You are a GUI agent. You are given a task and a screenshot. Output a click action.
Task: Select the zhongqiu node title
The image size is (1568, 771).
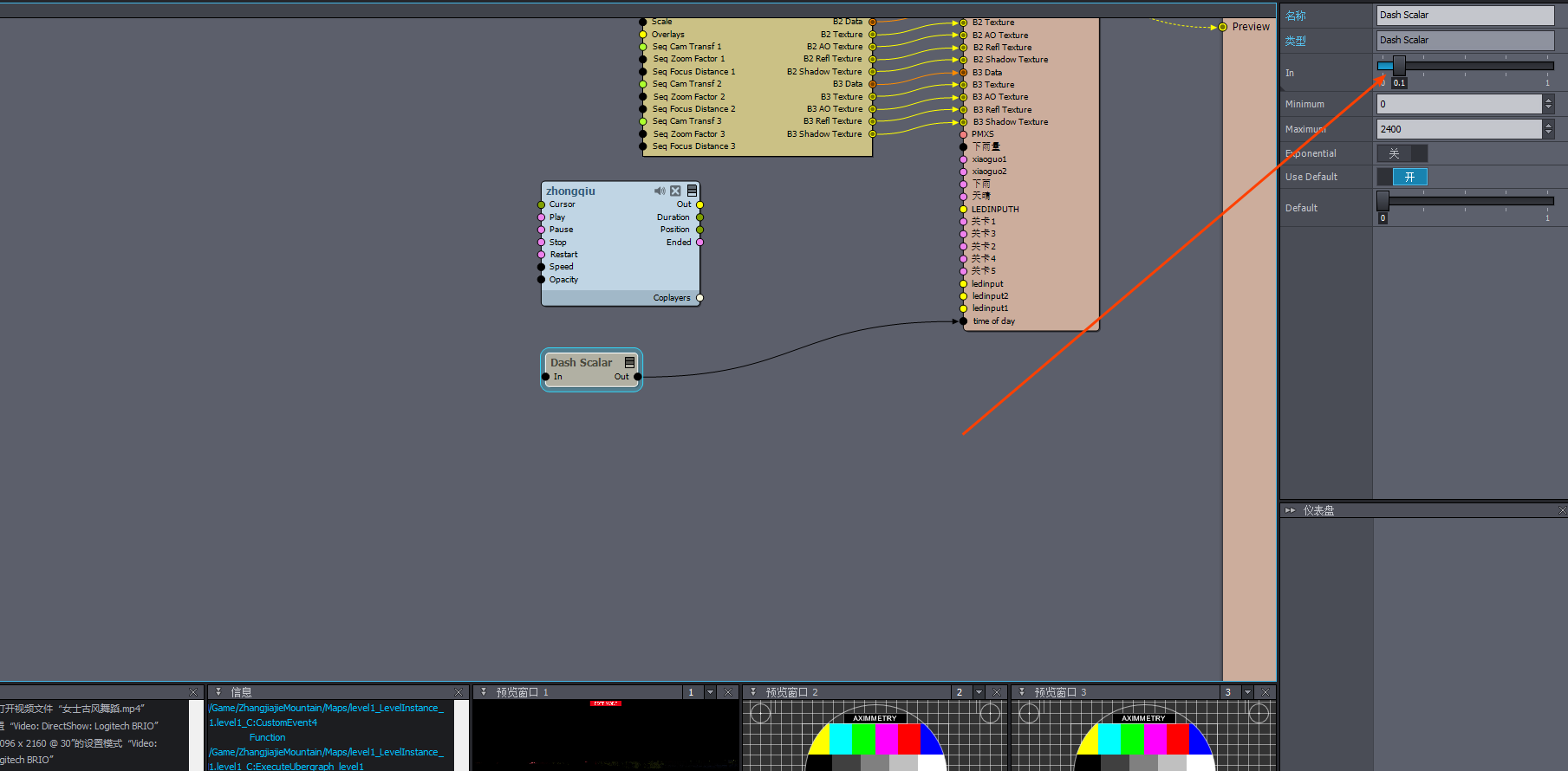pos(570,191)
